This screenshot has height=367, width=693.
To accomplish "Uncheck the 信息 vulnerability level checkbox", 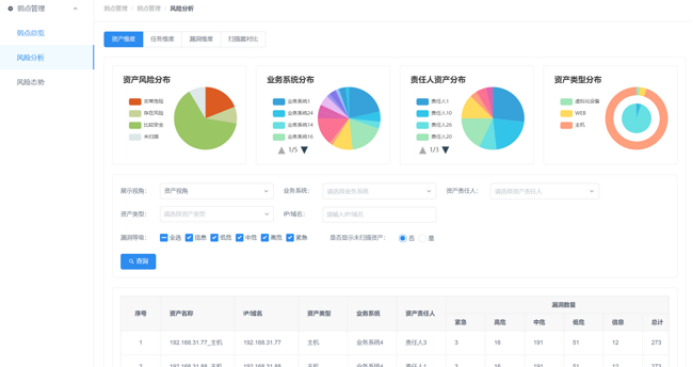I will point(189,238).
